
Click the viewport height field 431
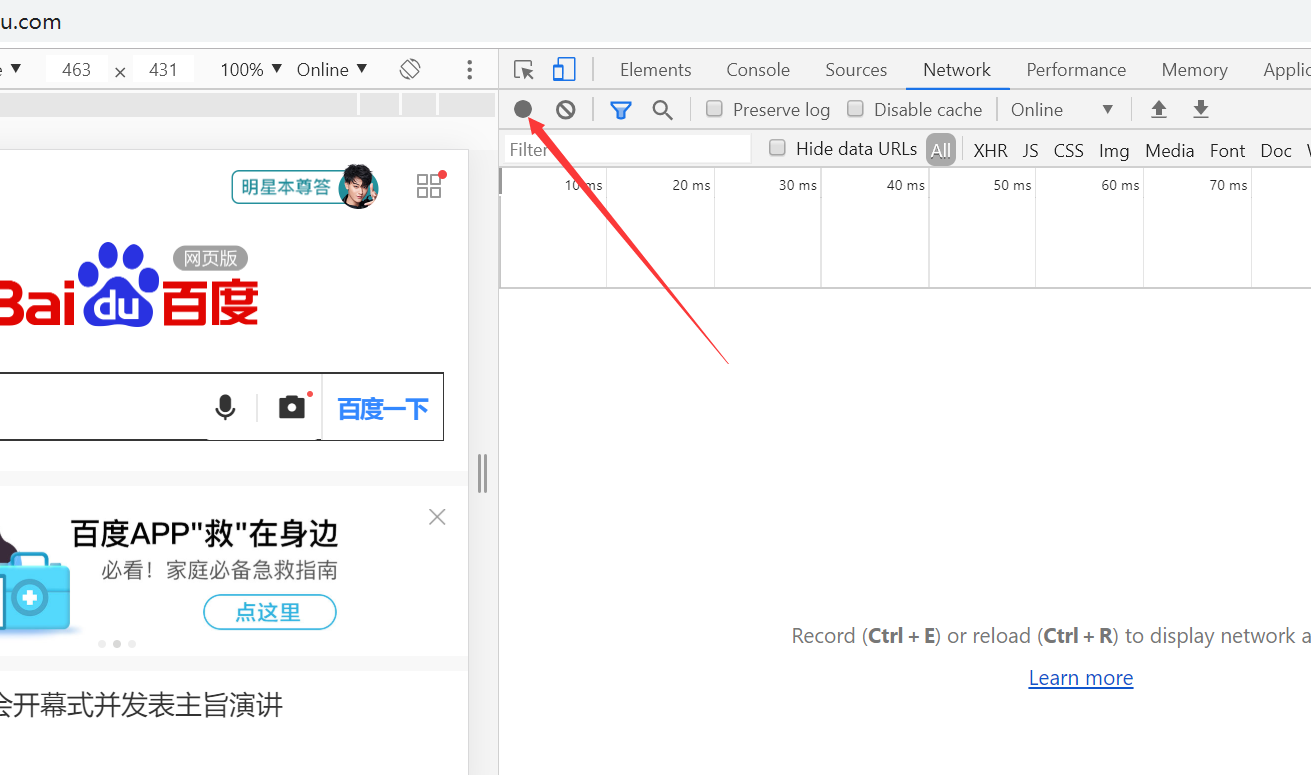pyautogui.click(x=163, y=69)
